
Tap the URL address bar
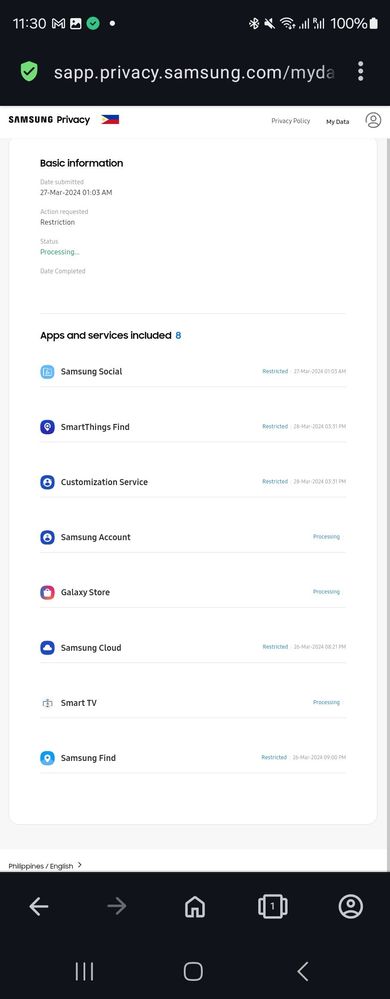coord(194,72)
